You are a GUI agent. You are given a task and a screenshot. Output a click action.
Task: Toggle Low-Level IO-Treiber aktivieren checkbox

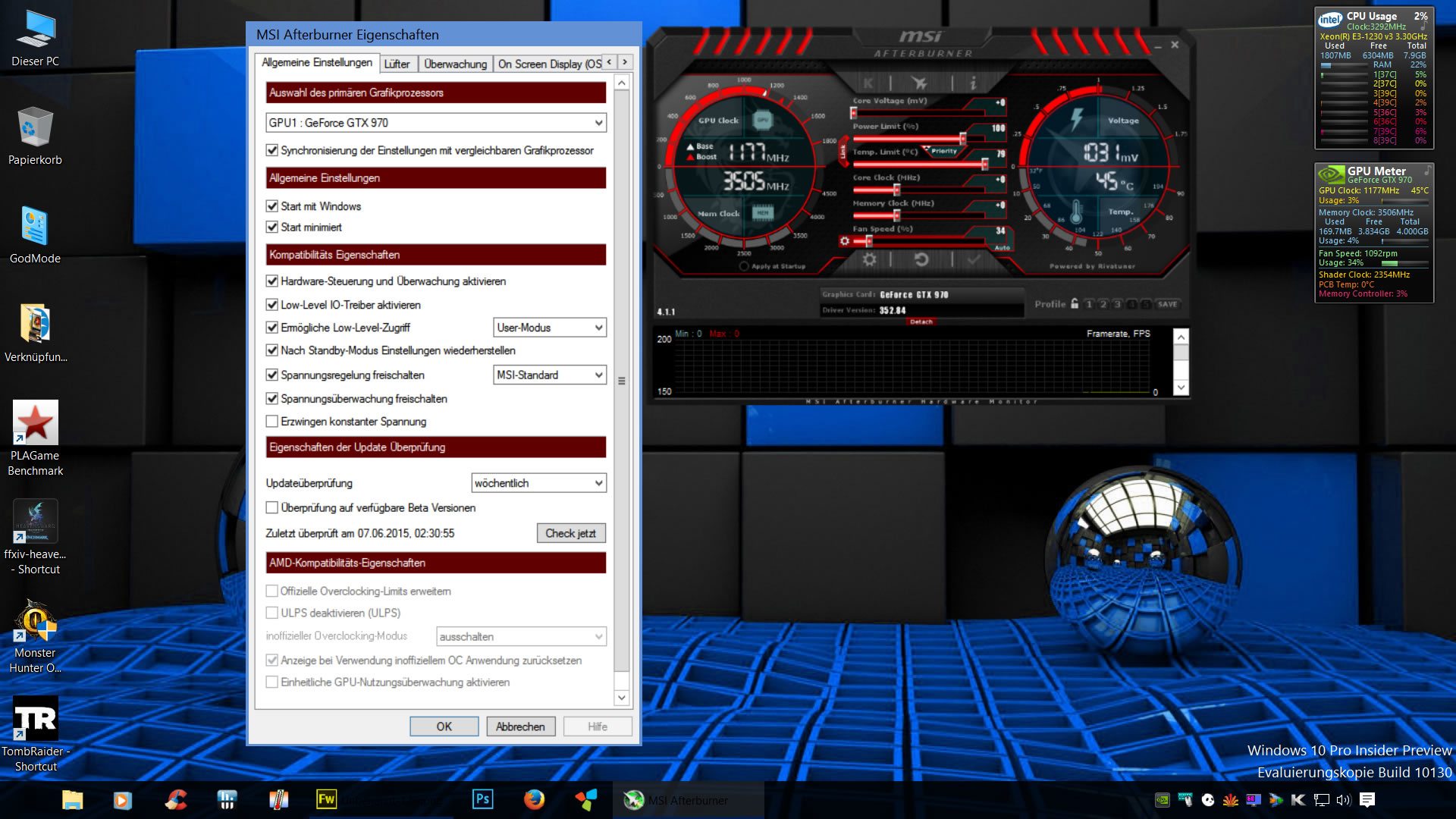[272, 305]
